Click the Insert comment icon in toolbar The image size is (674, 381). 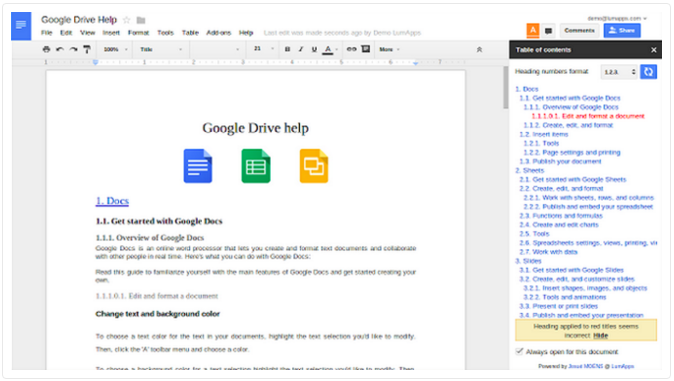pos(366,49)
